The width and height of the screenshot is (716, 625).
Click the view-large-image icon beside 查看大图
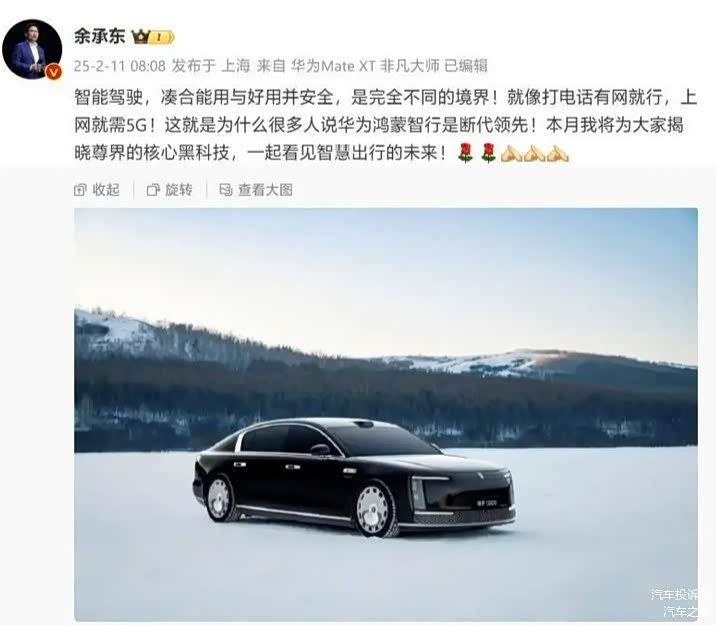[226, 190]
